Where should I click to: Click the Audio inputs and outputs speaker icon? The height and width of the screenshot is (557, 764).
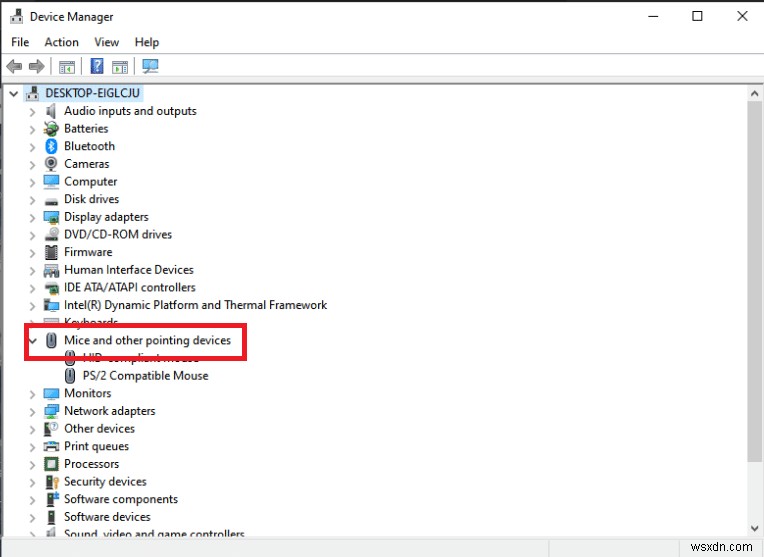51,111
